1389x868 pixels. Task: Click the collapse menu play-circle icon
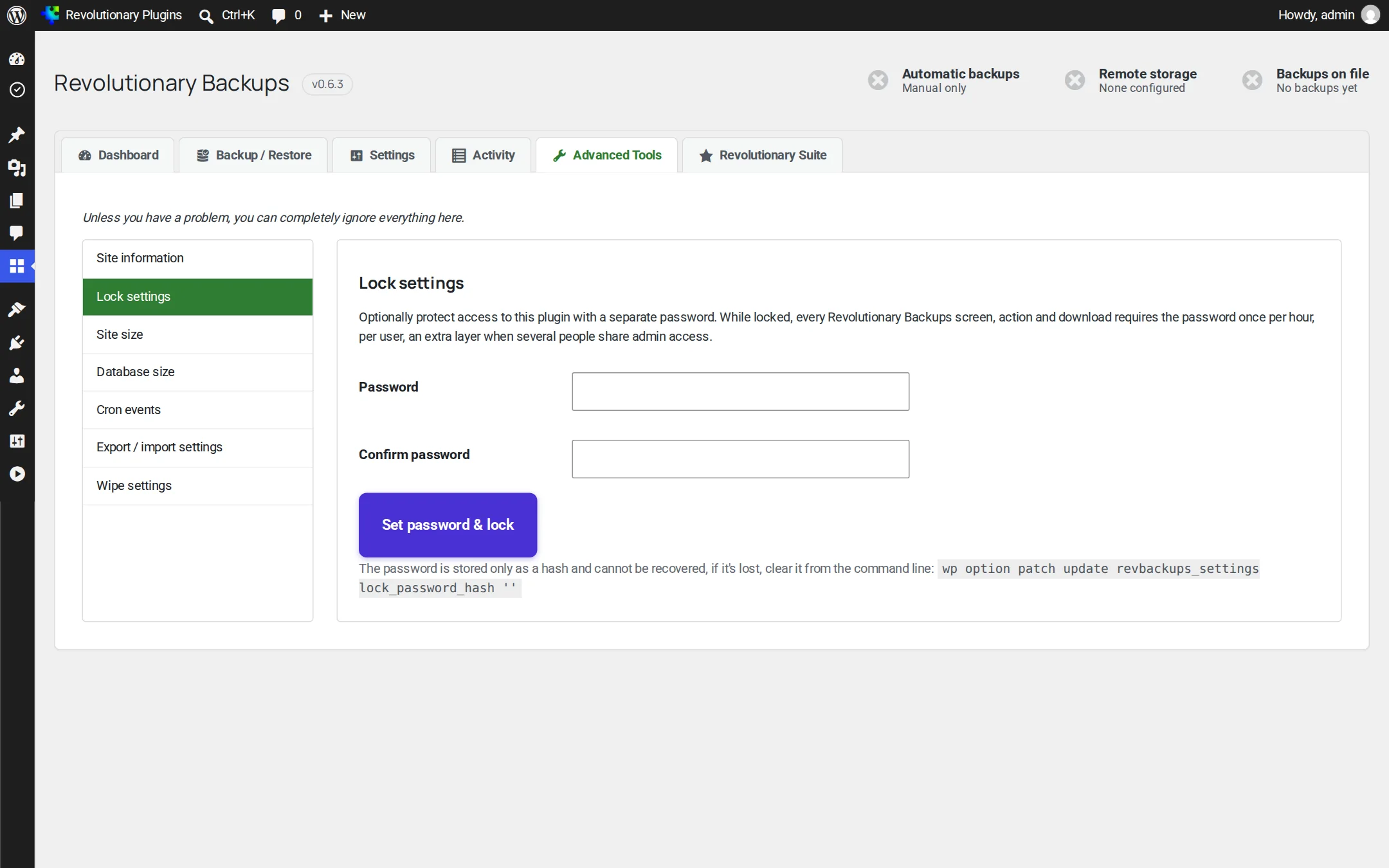tap(17, 474)
